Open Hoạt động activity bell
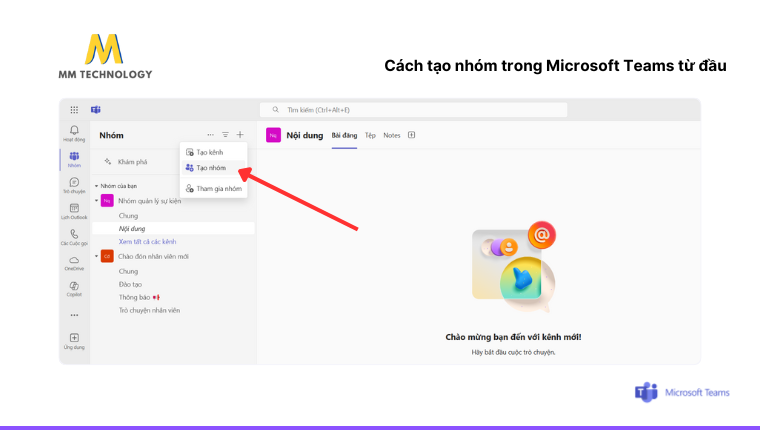The image size is (760, 430). (x=74, y=133)
